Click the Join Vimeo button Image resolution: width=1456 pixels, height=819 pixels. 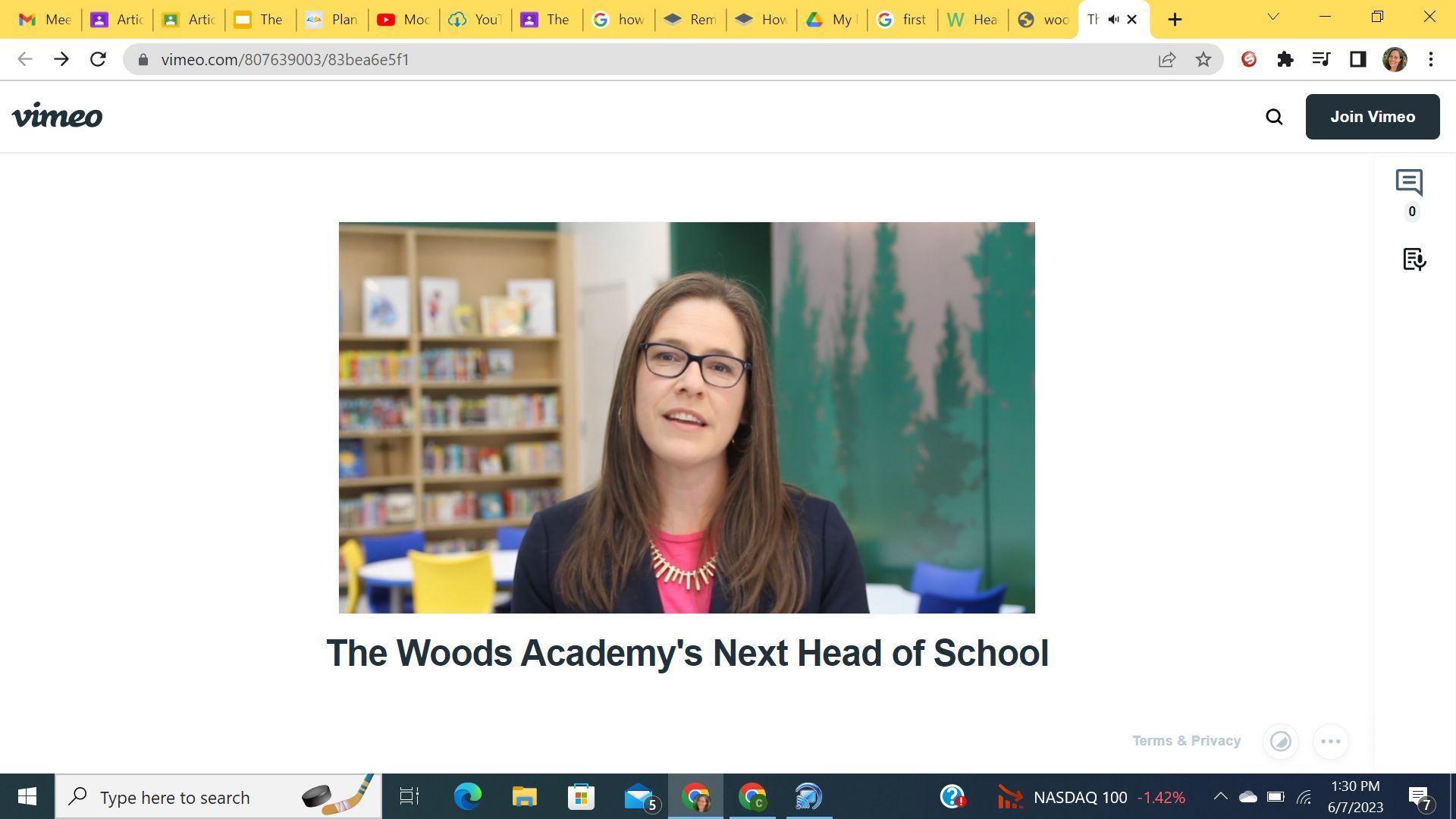[1372, 117]
